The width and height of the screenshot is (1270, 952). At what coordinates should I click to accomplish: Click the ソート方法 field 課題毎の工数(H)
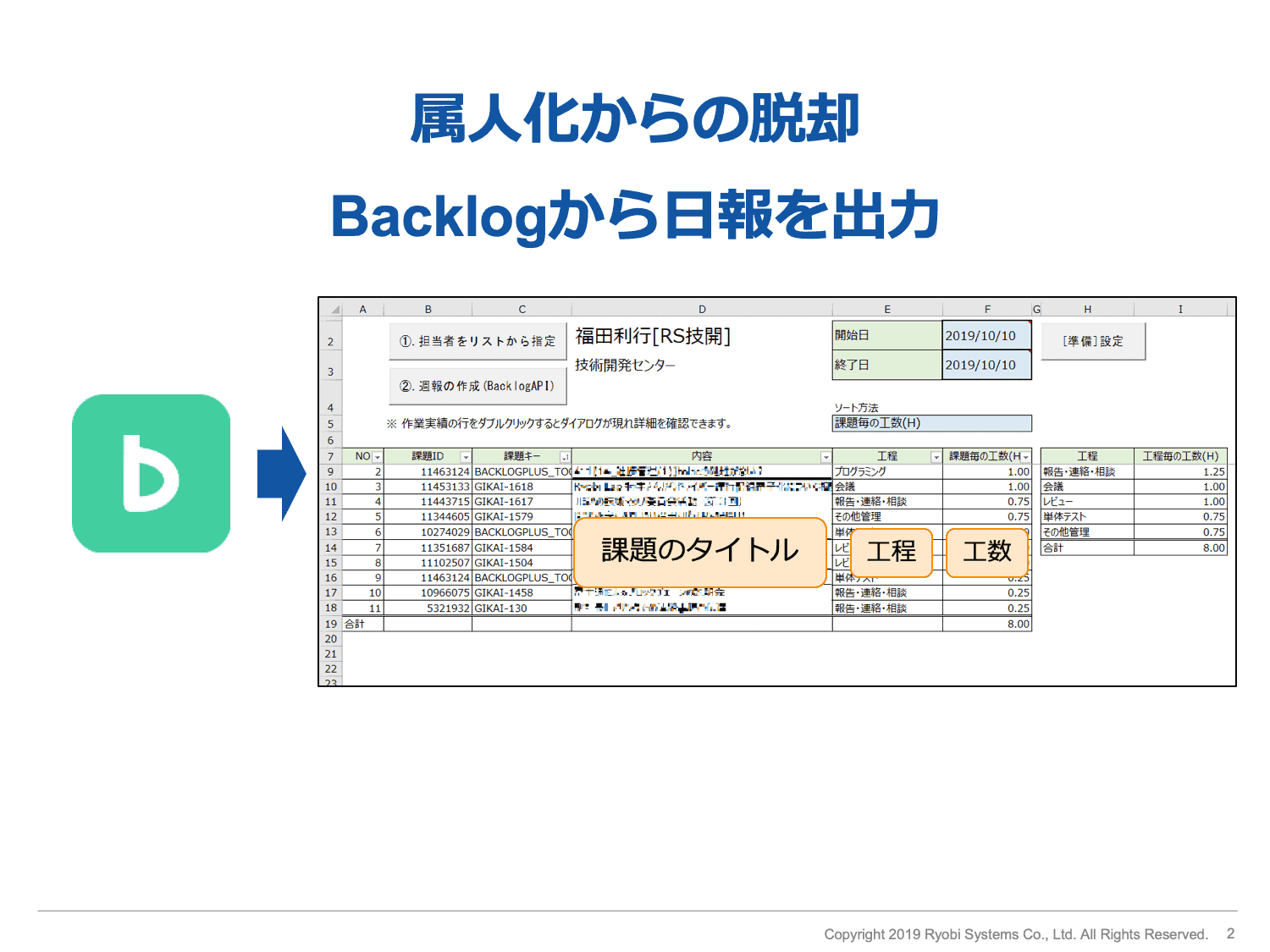coord(931,423)
